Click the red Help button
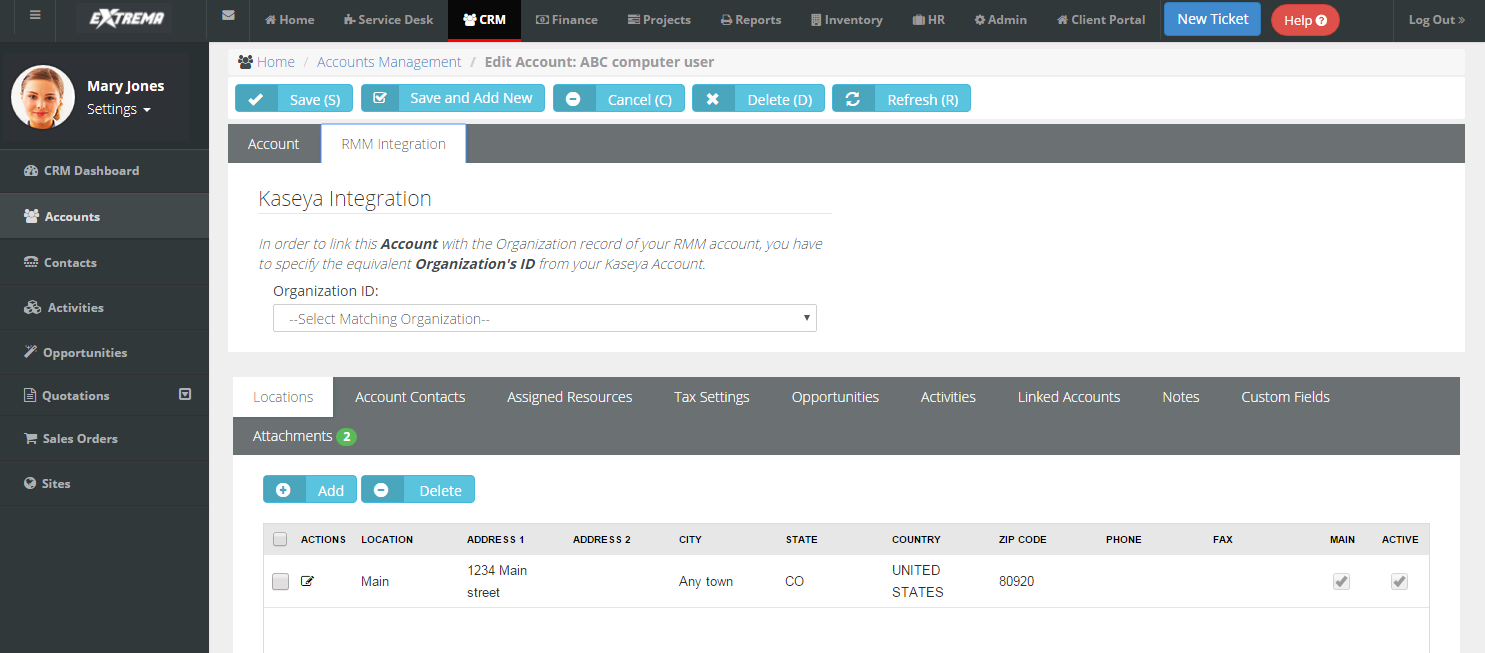This screenshot has width=1485, height=653. pyautogui.click(x=1305, y=20)
